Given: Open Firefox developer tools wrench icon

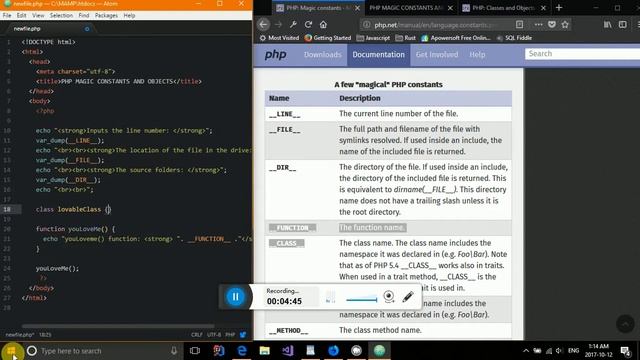Looking at the screenshot, I should click(x=293, y=24).
